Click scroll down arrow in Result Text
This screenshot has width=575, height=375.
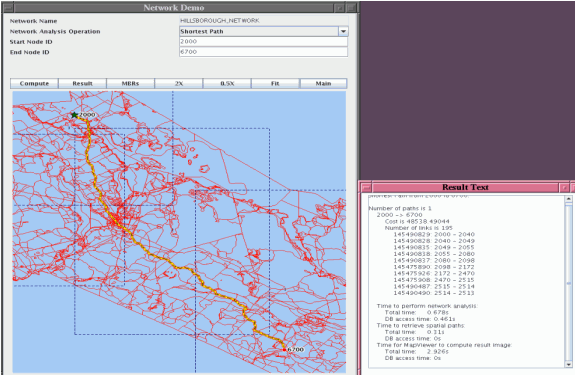[568, 364]
